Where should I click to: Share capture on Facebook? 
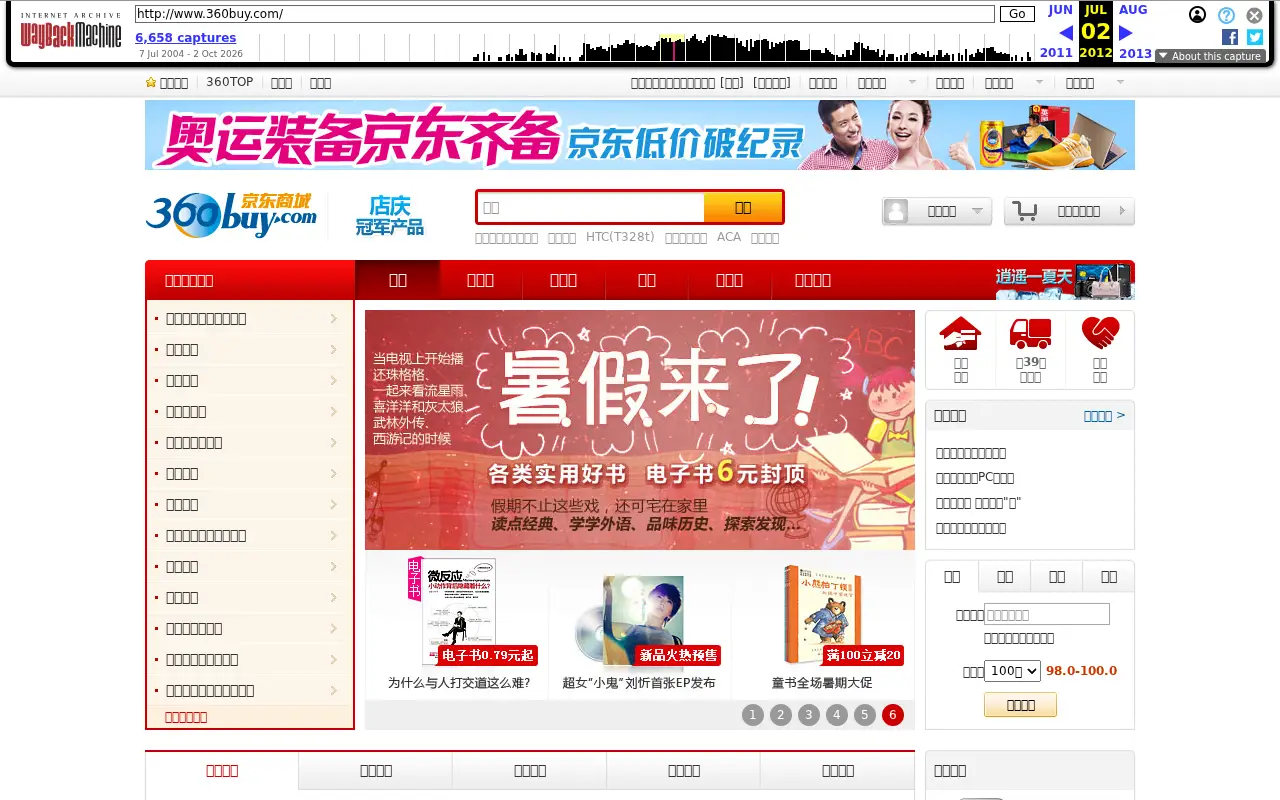[1230, 37]
